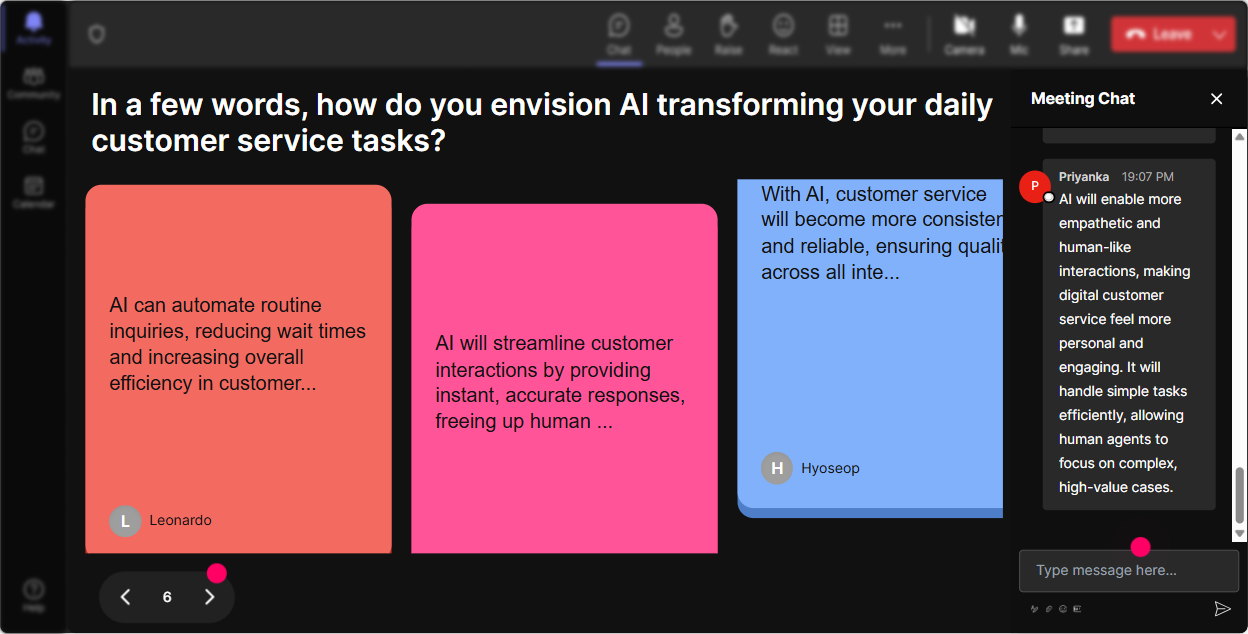The height and width of the screenshot is (634, 1248).
Task: Attach a file using the paperclip icon
Action: pyautogui.click(x=1049, y=608)
